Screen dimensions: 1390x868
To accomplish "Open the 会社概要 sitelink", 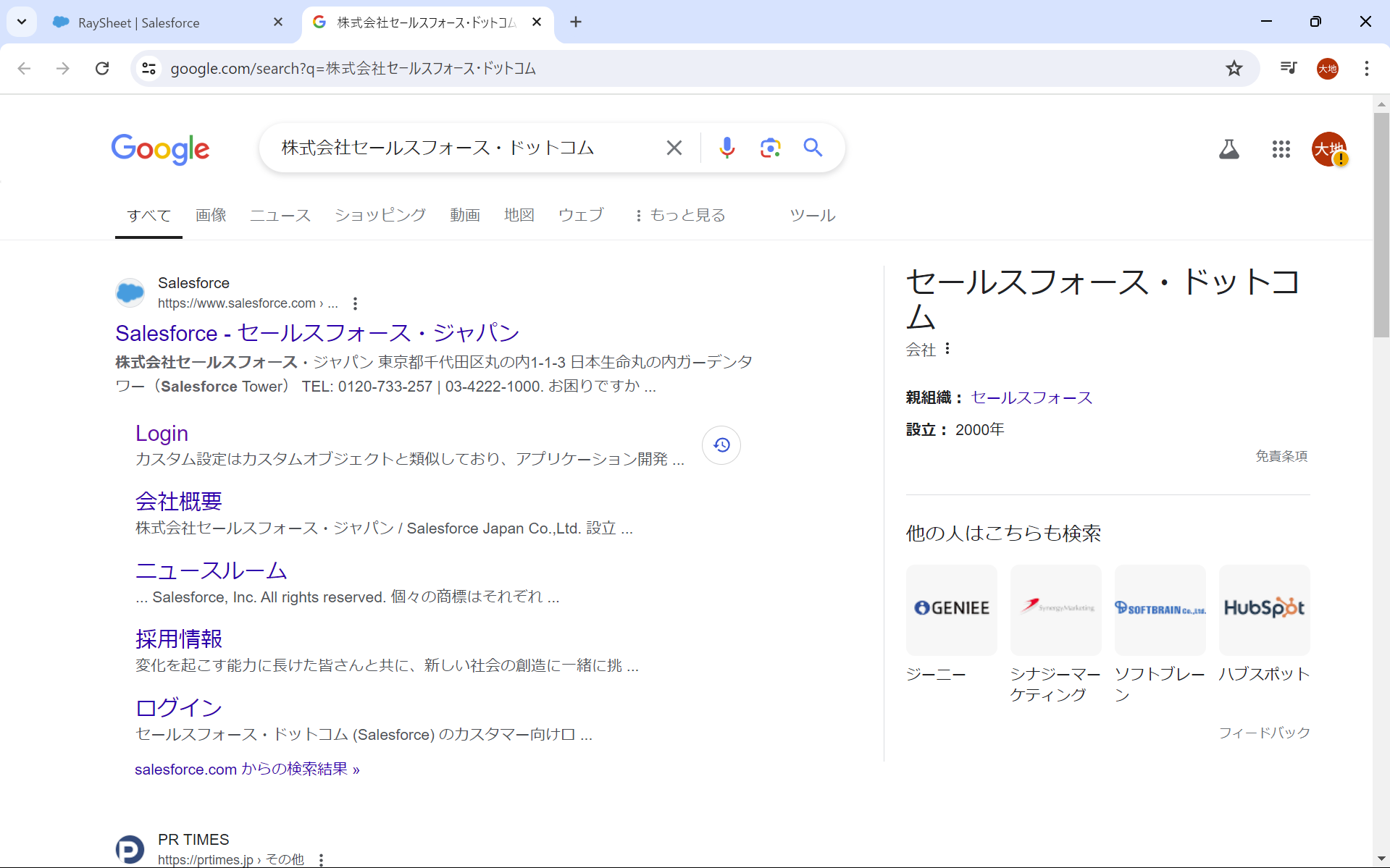I will [x=179, y=501].
